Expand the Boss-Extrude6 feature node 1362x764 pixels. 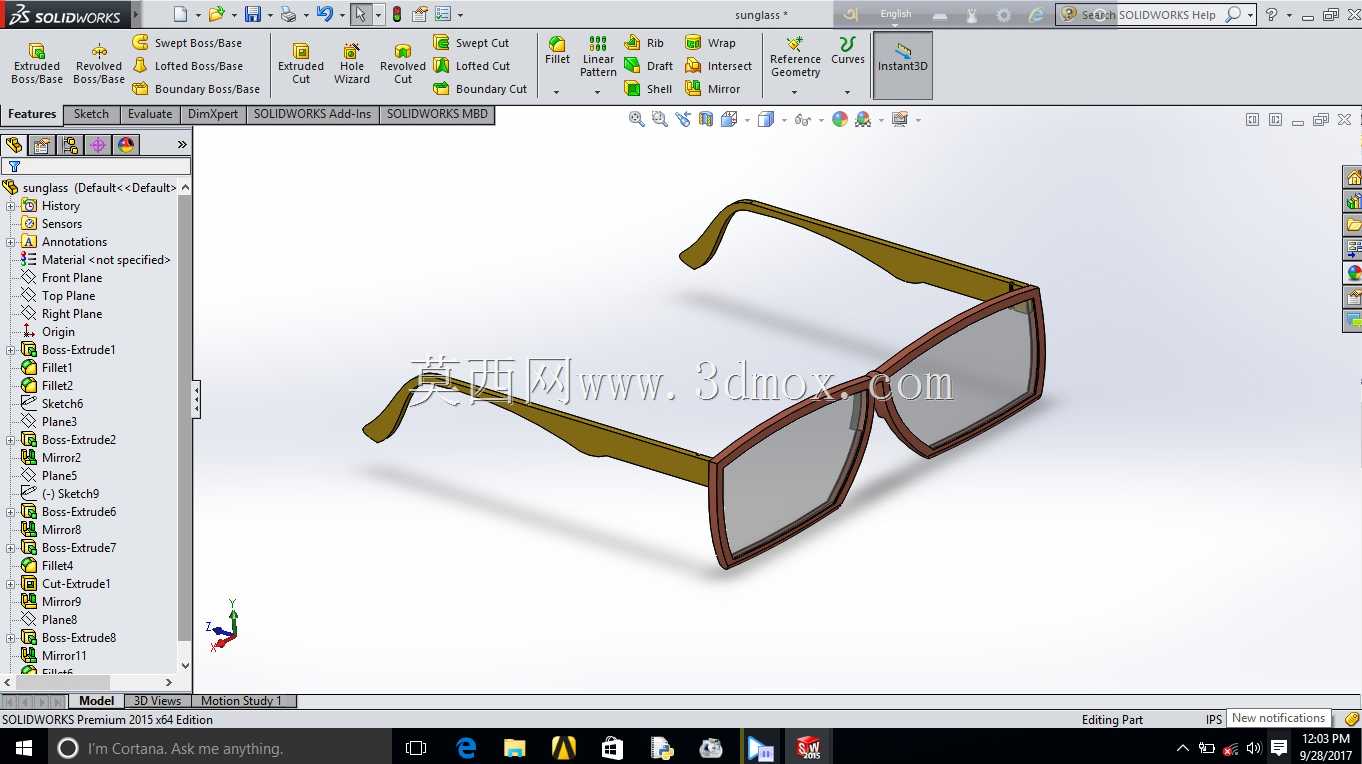pos(11,512)
